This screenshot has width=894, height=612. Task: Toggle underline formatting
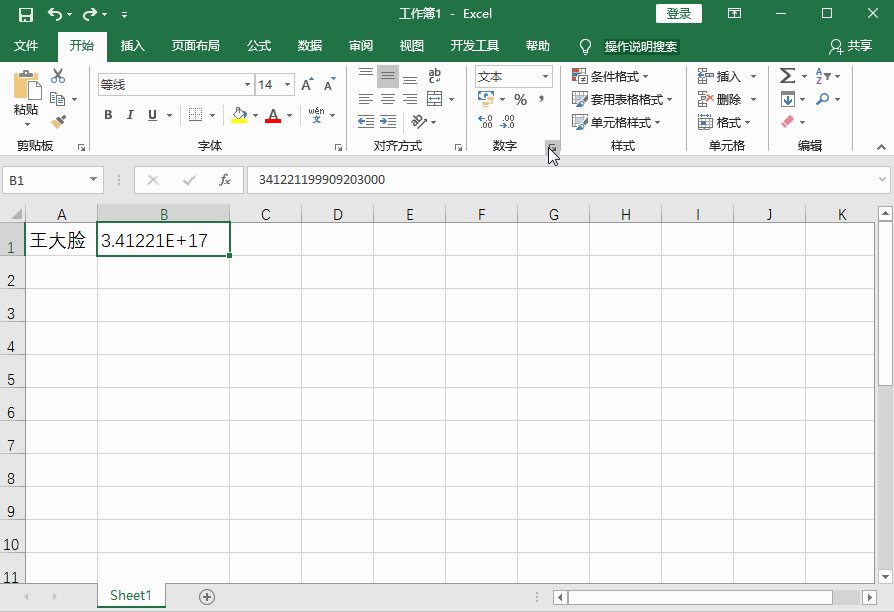tap(152, 114)
